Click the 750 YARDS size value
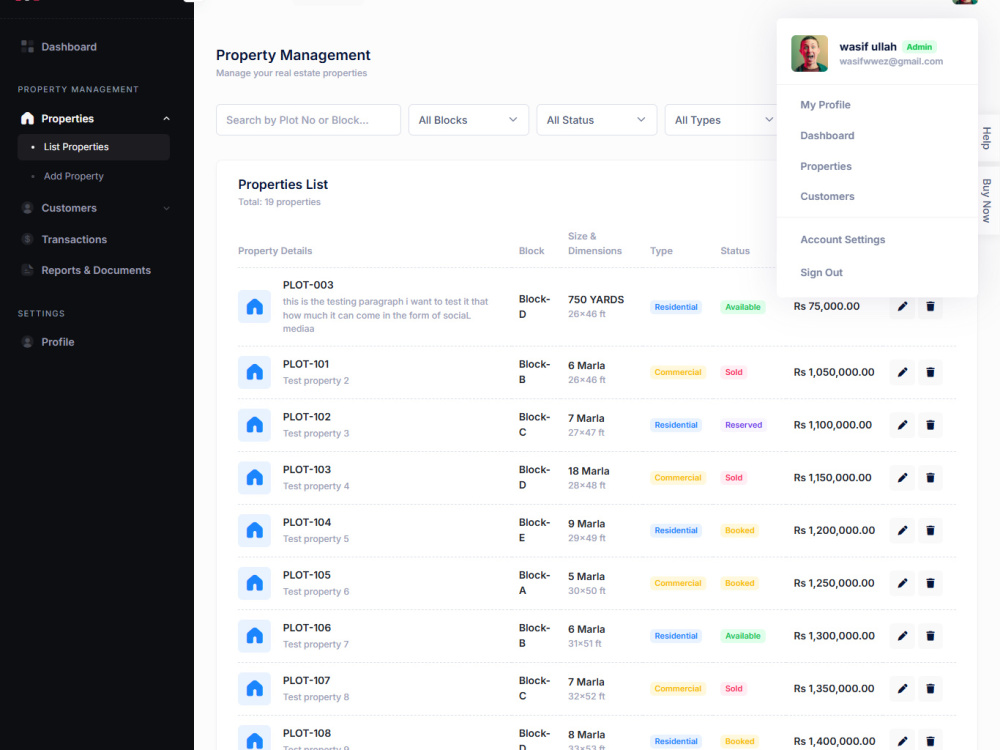Image resolution: width=1000 pixels, height=750 pixels. click(x=596, y=300)
